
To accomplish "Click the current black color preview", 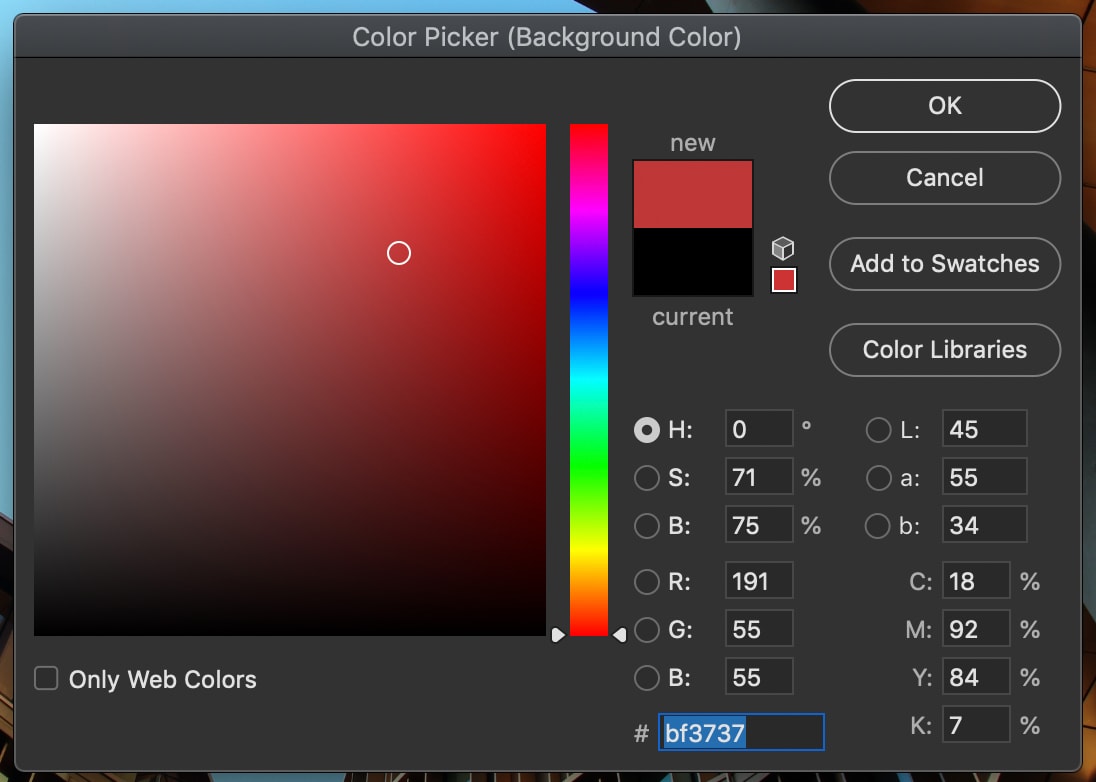I will [x=693, y=262].
